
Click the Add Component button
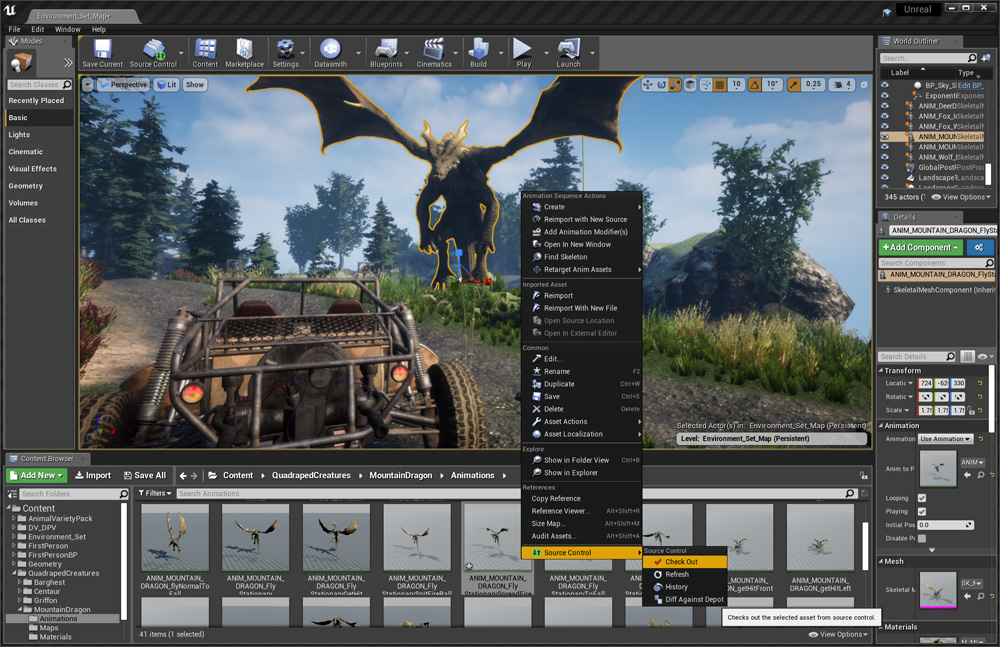[x=920, y=248]
